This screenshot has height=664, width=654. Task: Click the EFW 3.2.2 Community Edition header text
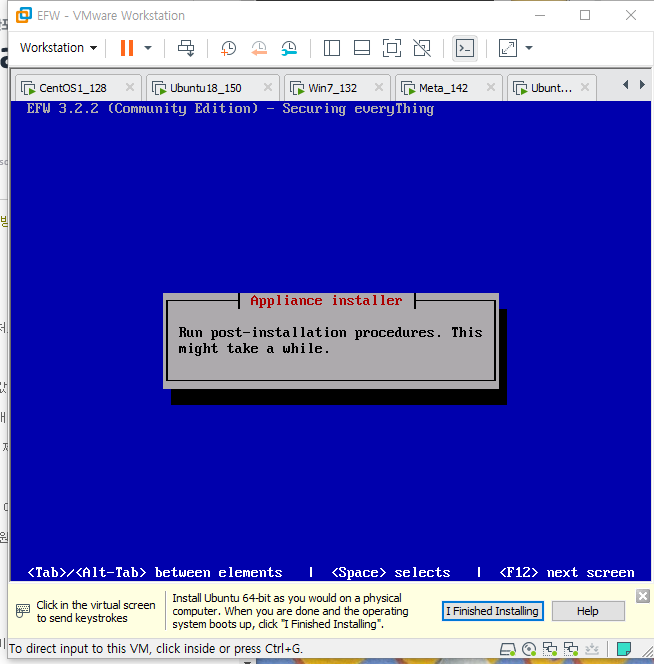tap(230, 109)
